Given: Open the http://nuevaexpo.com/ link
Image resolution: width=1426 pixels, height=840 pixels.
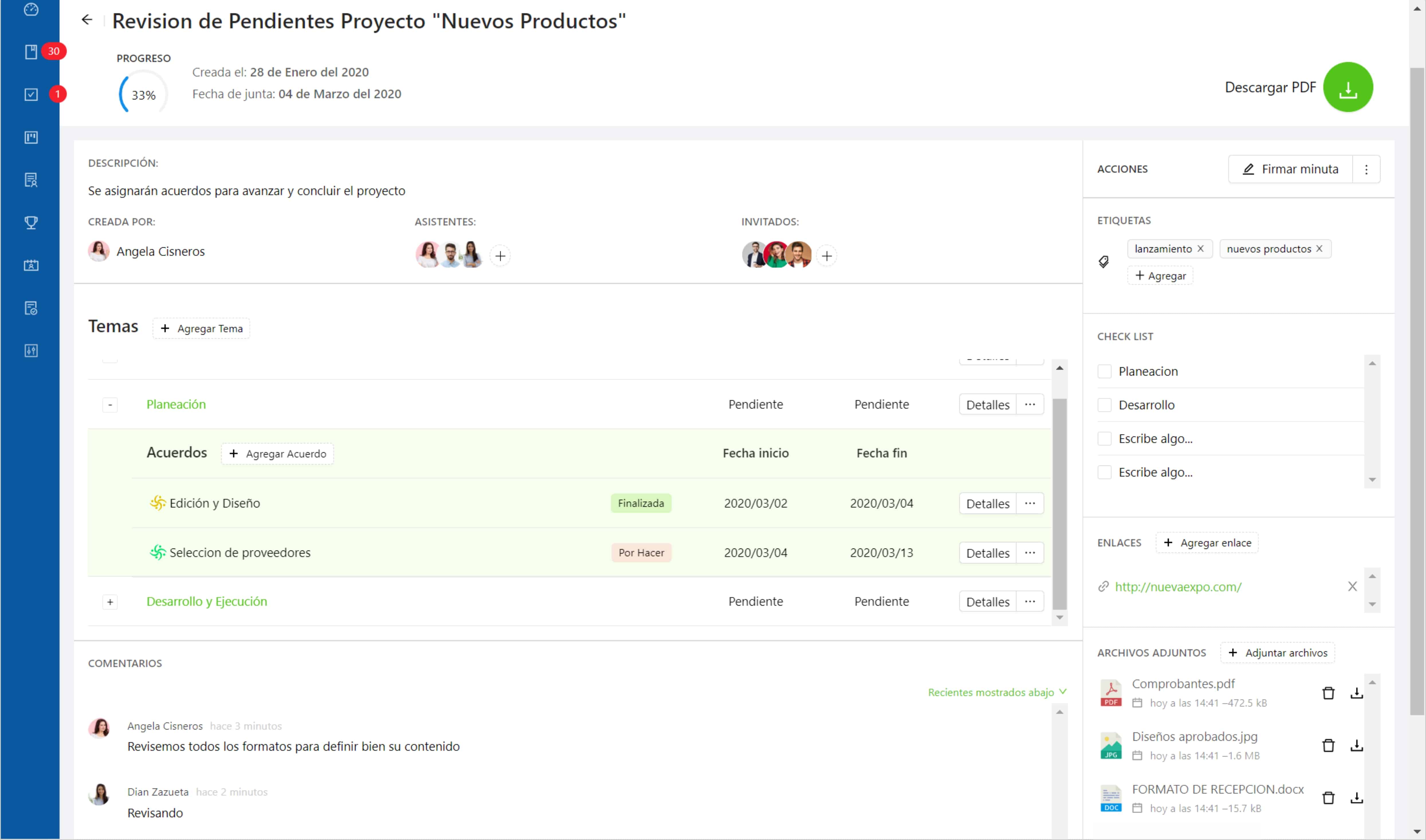Looking at the screenshot, I should click(1177, 586).
